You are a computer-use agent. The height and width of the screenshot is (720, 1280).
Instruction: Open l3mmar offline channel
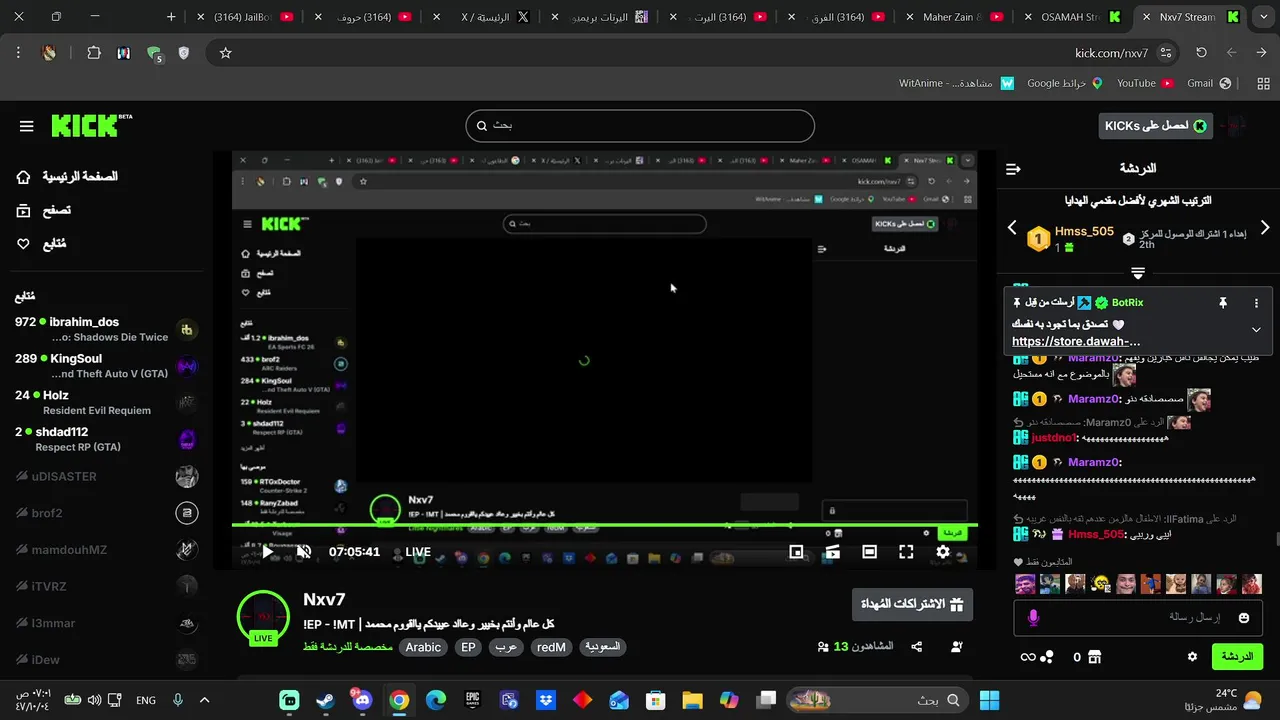click(105, 623)
